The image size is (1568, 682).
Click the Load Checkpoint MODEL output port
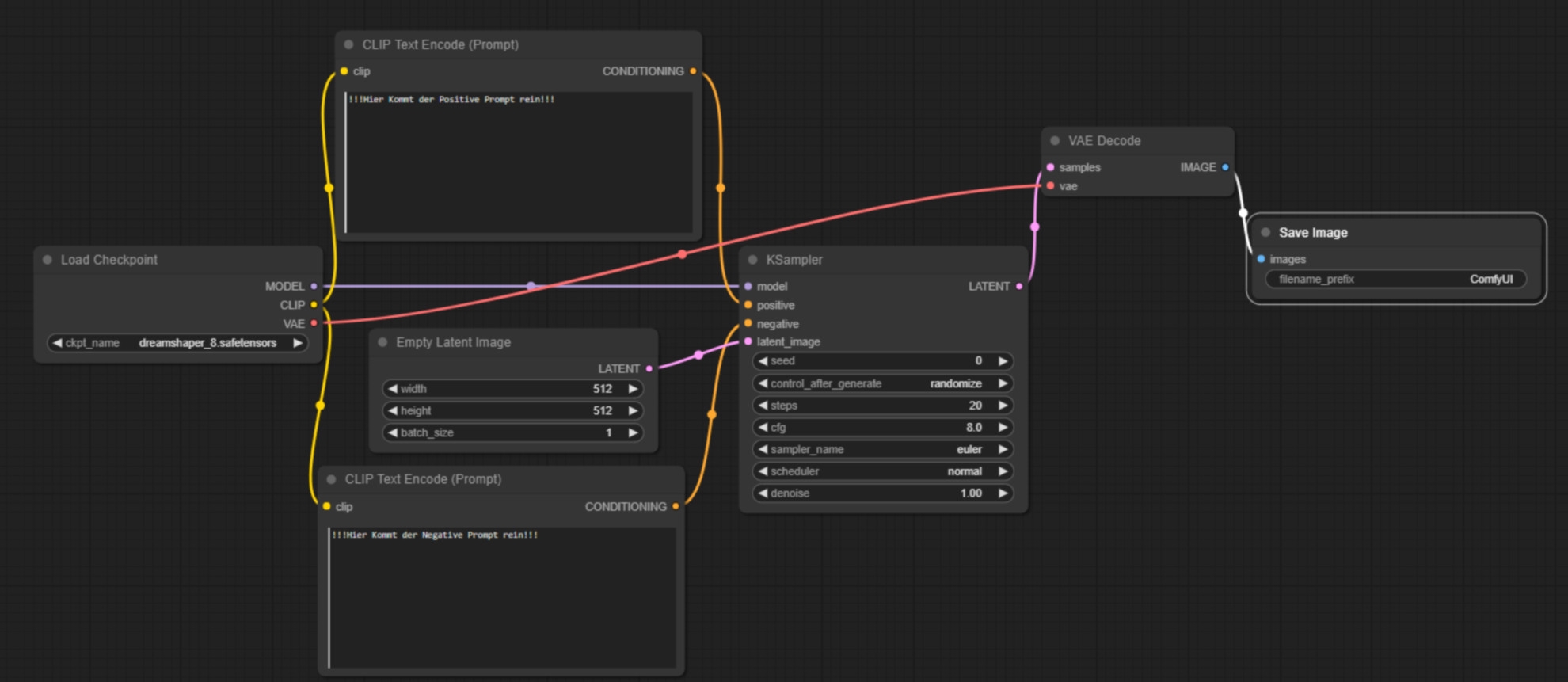click(x=314, y=286)
